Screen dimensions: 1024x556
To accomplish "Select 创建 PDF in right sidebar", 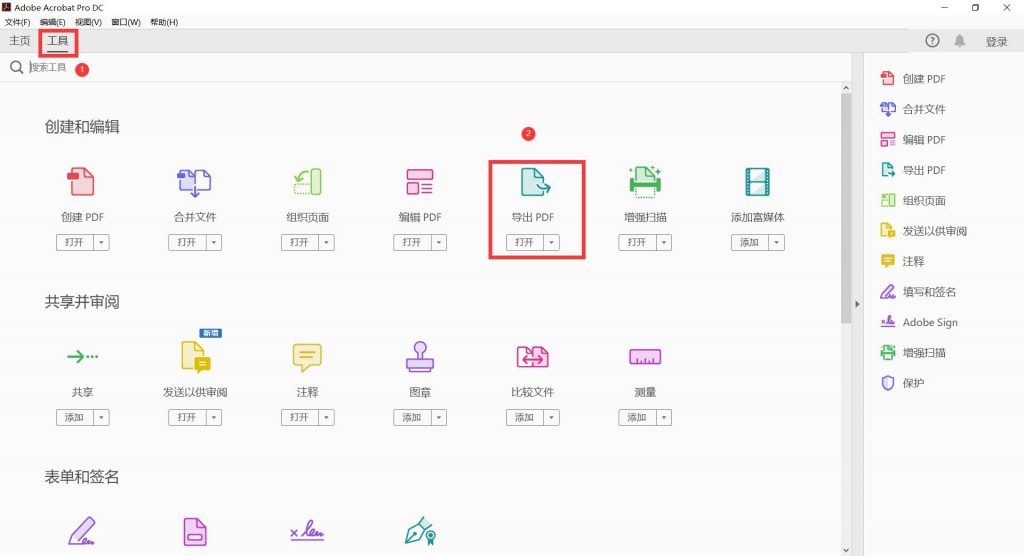I will pos(913,78).
